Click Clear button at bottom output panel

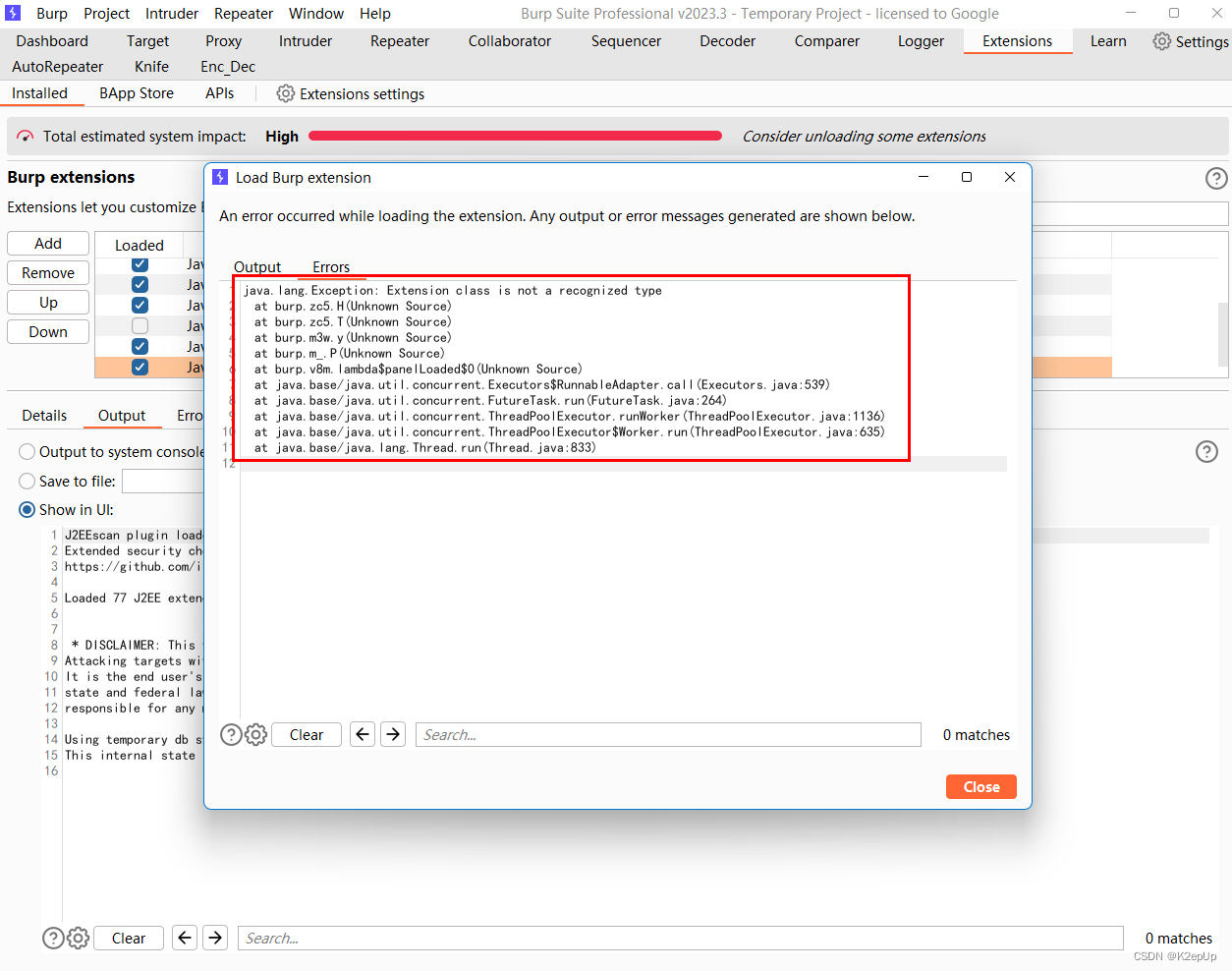[129, 939]
